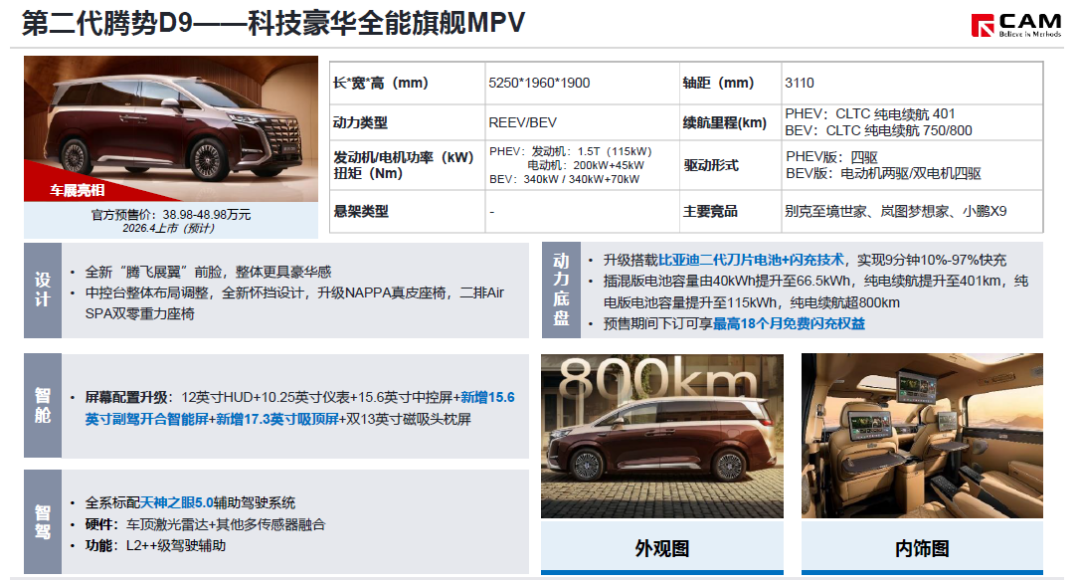Screen dimensions: 1080x582
Task: Select the PHEV版: 四驱 text
Action: coord(831,157)
